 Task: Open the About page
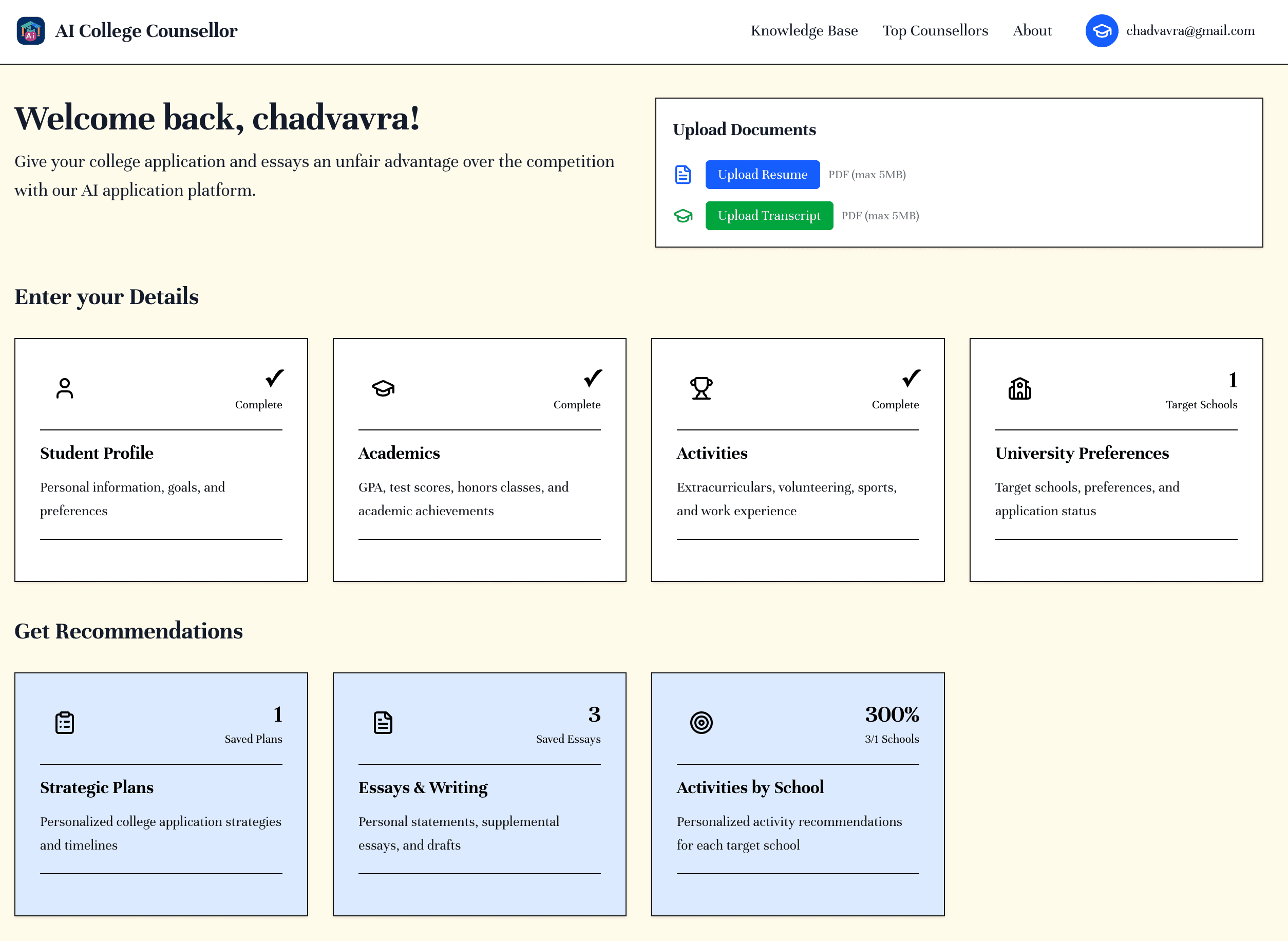click(x=1032, y=31)
